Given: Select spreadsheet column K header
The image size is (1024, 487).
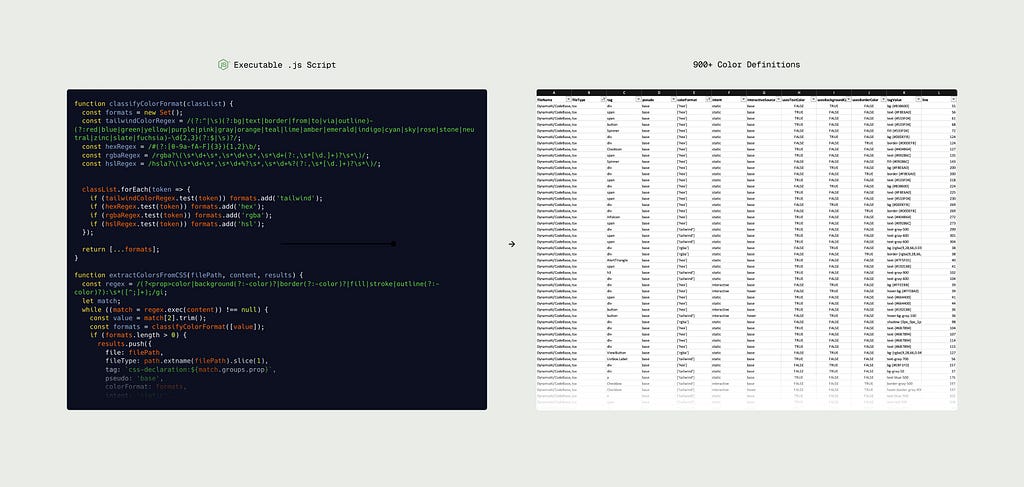Looking at the screenshot, I should 904,93.
